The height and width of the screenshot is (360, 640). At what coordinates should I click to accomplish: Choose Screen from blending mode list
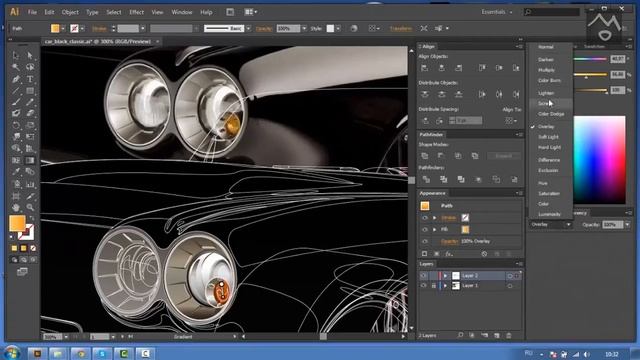pyautogui.click(x=545, y=104)
